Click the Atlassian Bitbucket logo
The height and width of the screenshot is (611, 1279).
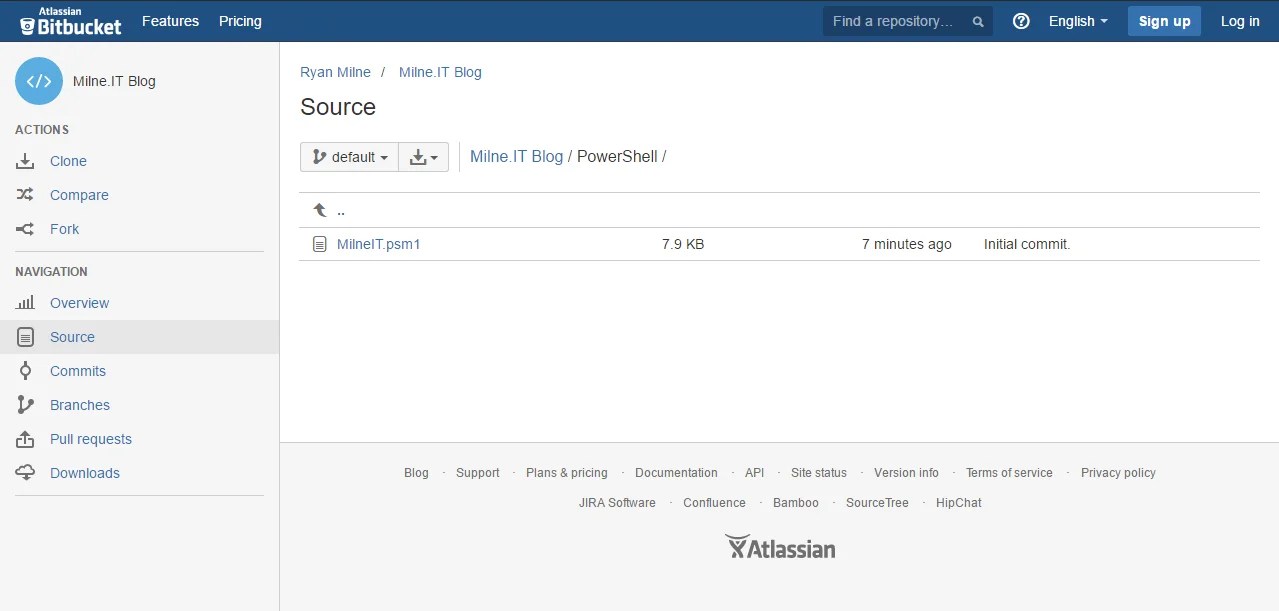click(x=71, y=21)
